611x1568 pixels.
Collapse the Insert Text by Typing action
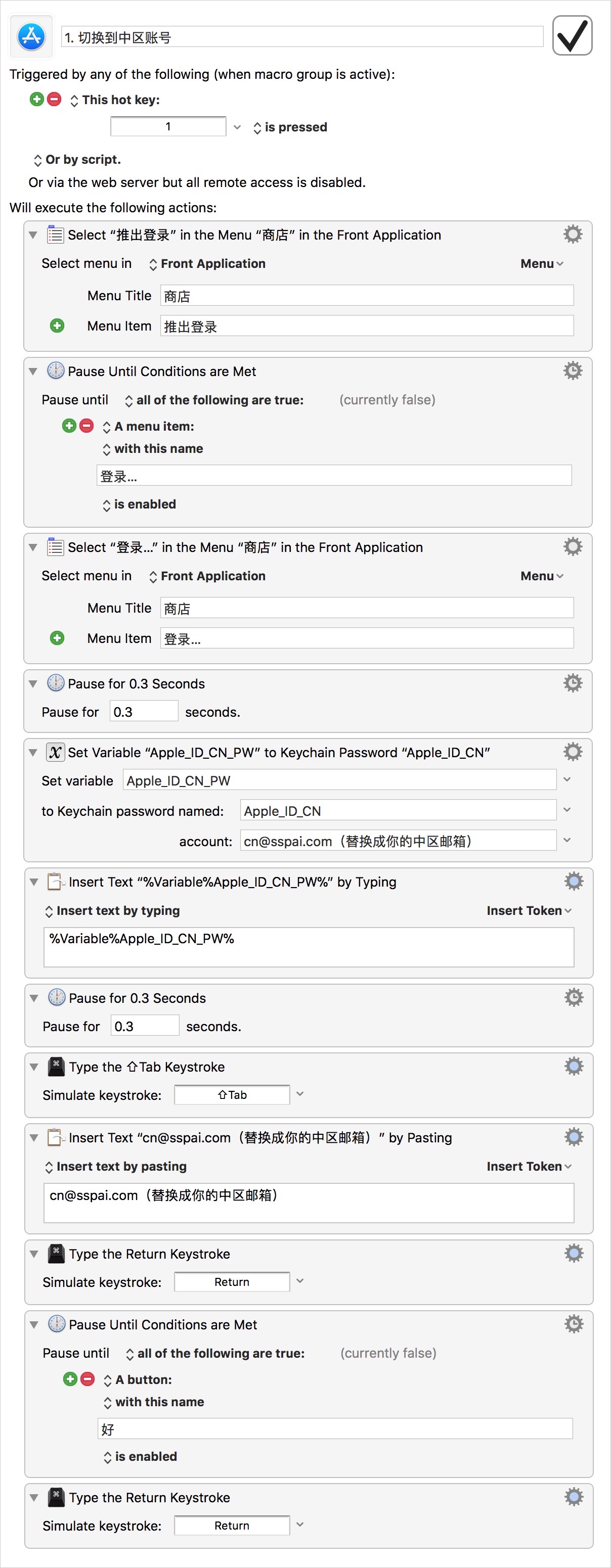[x=34, y=882]
